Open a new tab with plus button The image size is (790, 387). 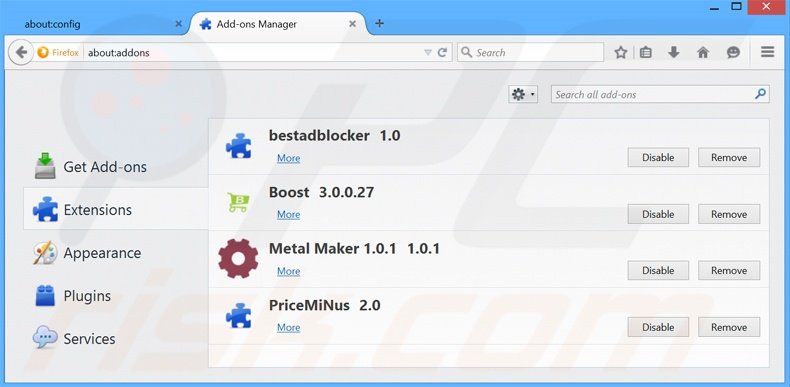coord(379,23)
